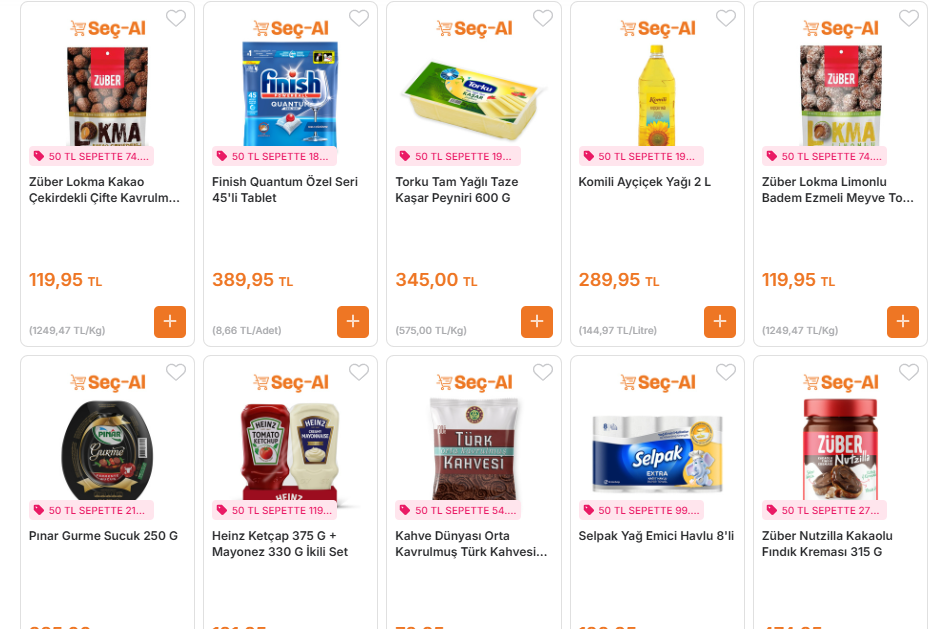Toggle favorite heart on Heinz Ketçap set
929x629 pixels.
(x=359, y=372)
